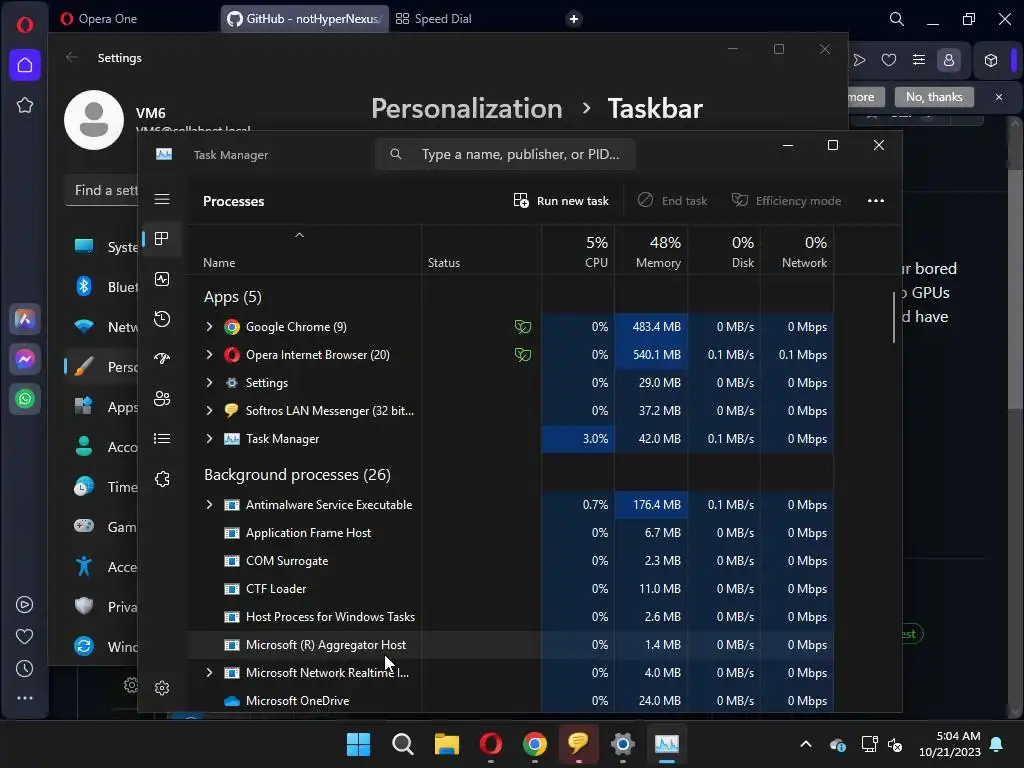Click the Task Manager vertical scrollbar
Viewport: 1024px width, 768px height.
894,317
